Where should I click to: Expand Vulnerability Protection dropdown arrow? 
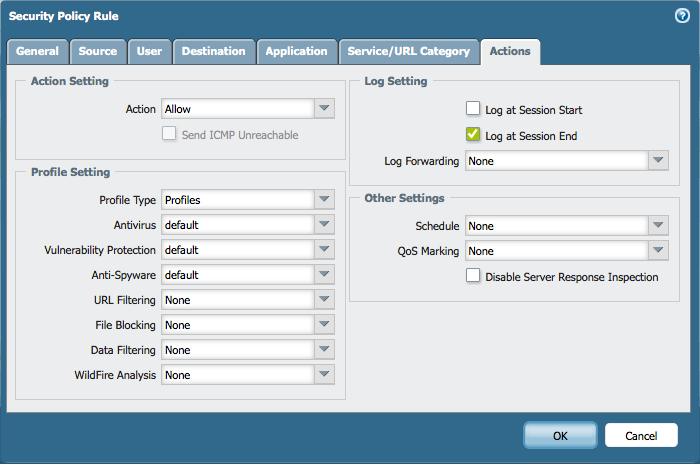tap(324, 250)
